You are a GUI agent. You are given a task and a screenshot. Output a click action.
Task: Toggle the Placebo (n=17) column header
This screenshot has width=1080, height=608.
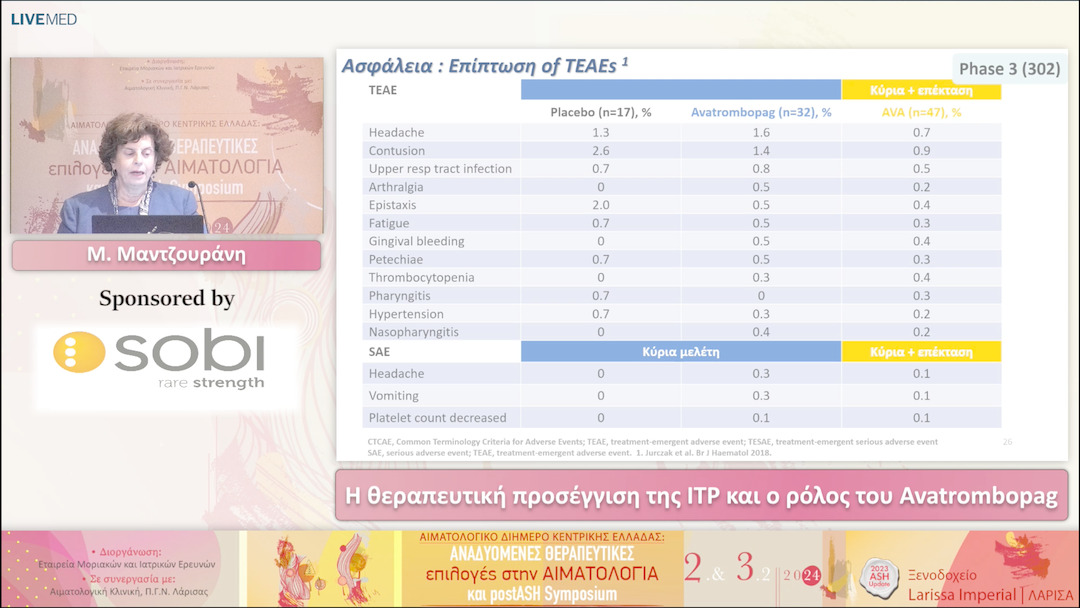[601, 111]
